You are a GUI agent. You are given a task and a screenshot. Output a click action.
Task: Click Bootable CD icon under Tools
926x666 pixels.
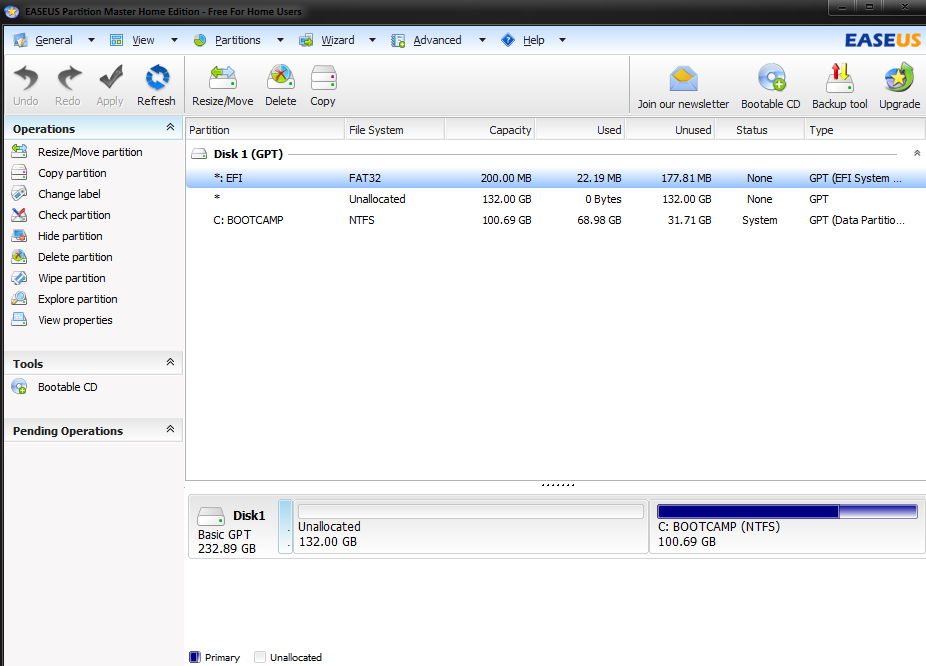(x=19, y=387)
